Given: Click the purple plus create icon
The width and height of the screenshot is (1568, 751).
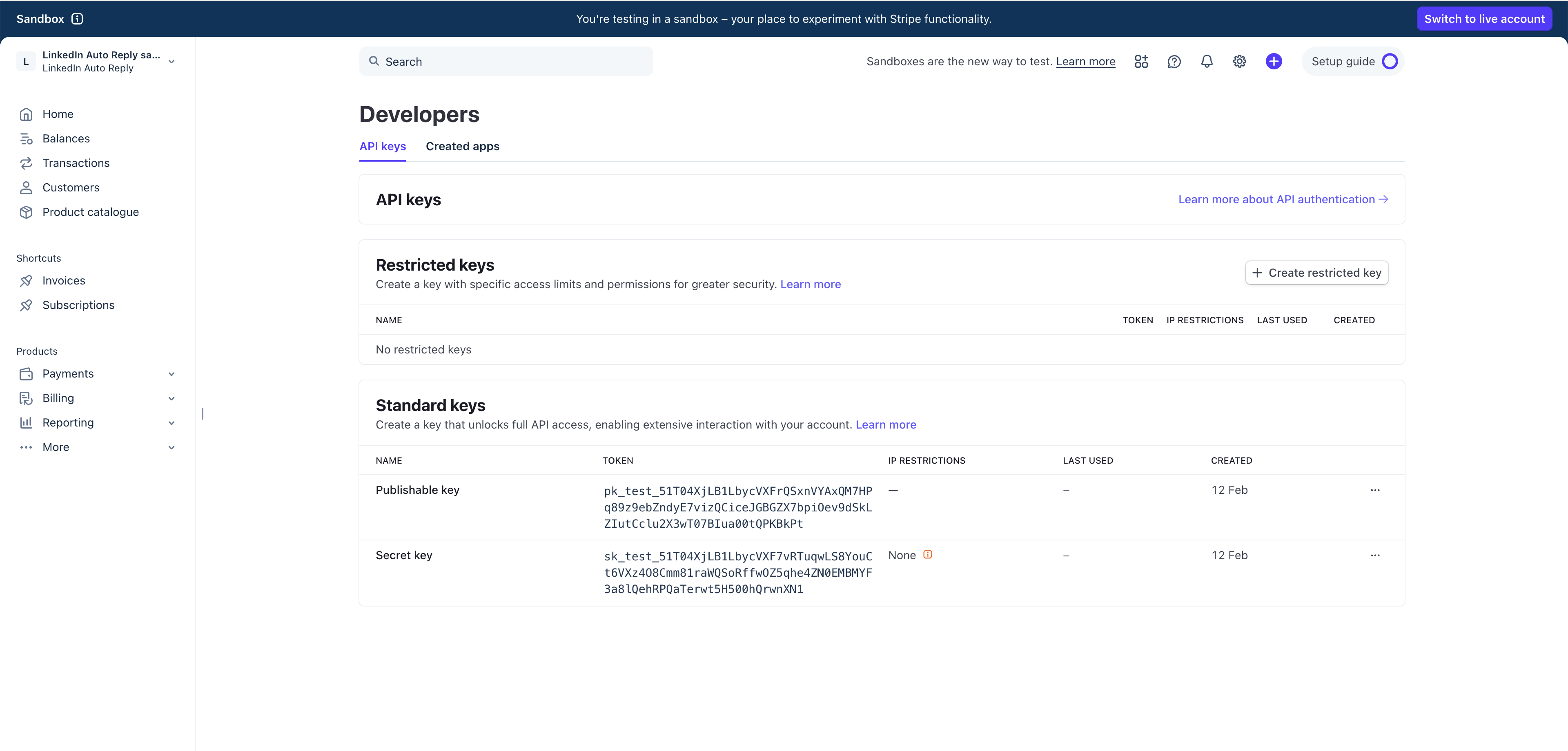Looking at the screenshot, I should (x=1274, y=62).
